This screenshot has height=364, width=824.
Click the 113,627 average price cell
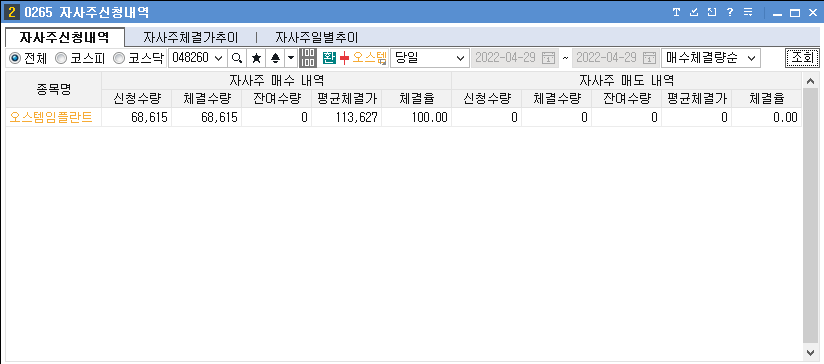click(x=346, y=118)
